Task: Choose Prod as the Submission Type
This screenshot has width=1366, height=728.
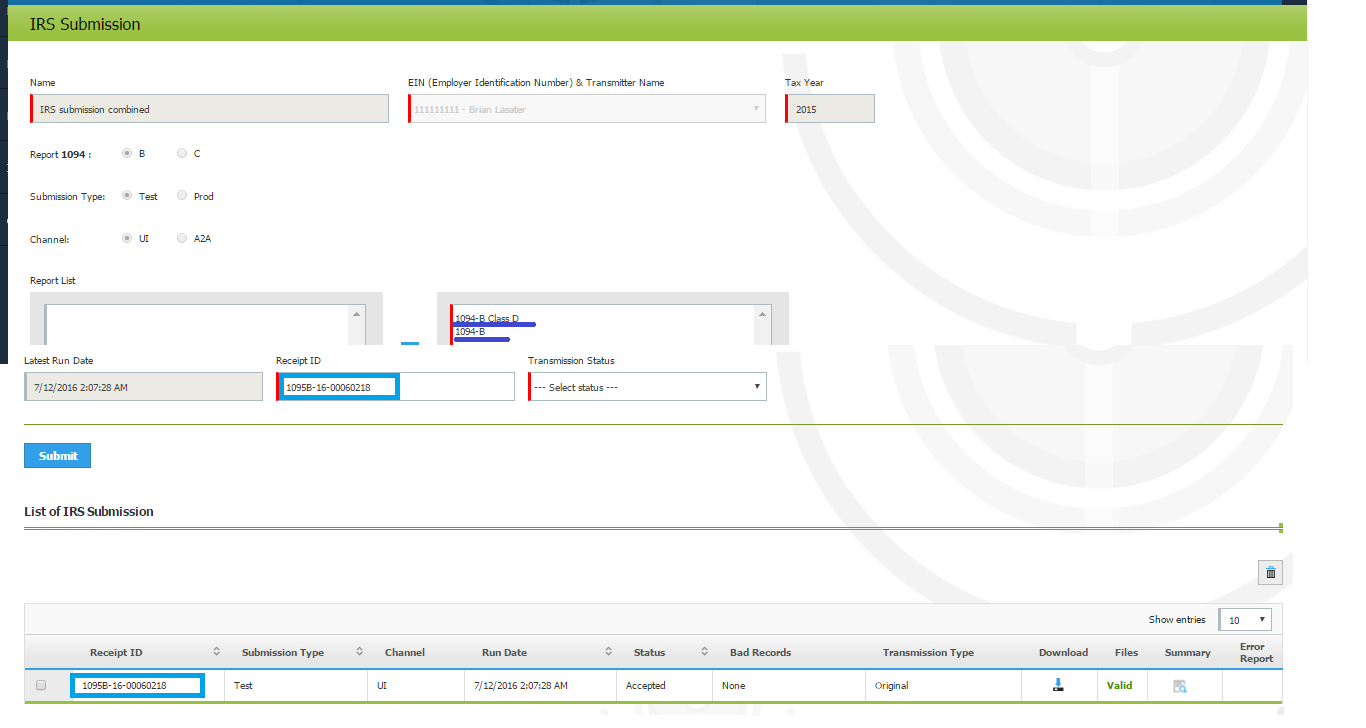Action: 181,196
